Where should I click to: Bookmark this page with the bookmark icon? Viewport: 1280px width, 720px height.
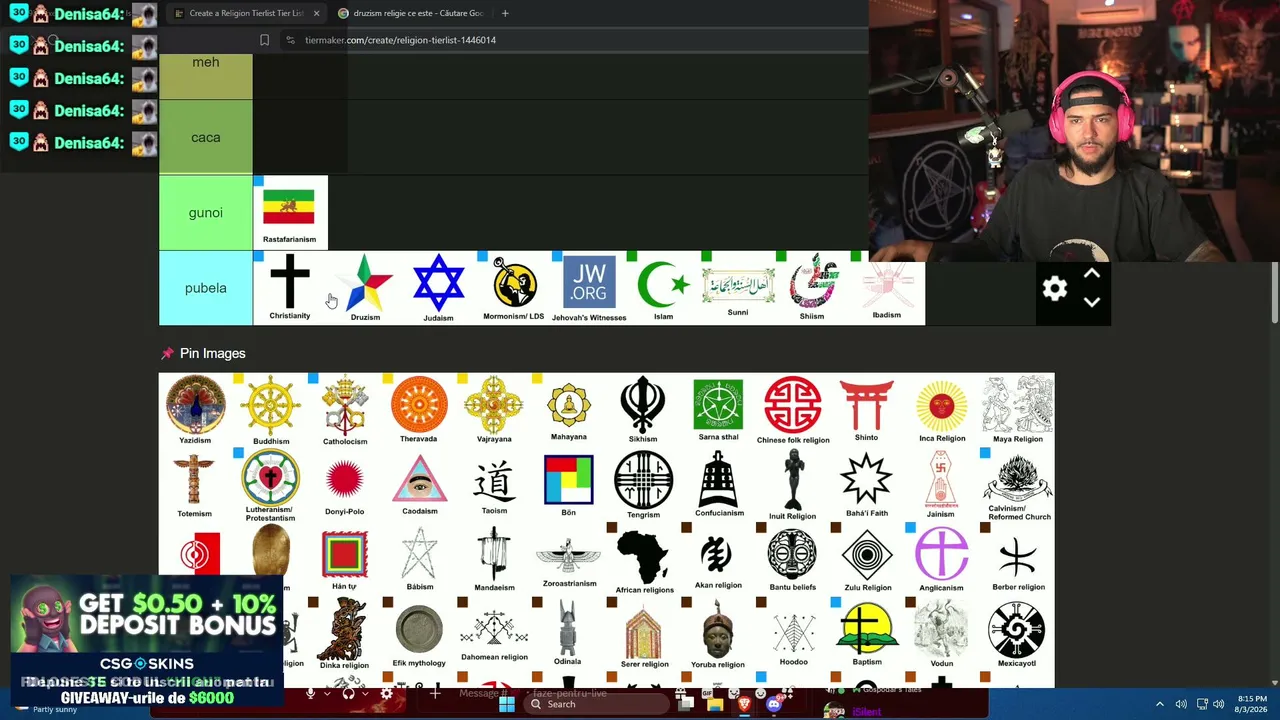click(264, 40)
